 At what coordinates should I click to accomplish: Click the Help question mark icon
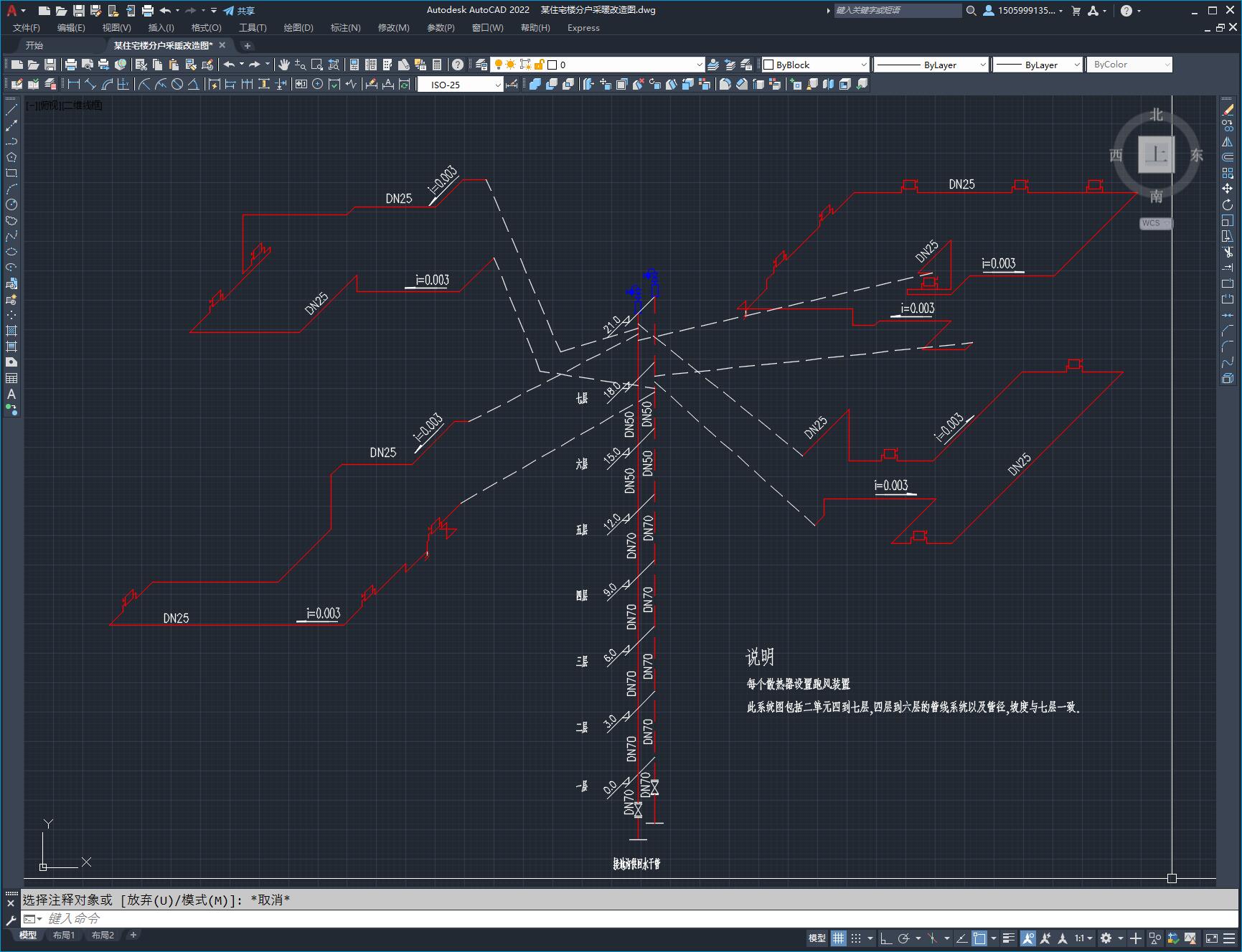pos(458,65)
